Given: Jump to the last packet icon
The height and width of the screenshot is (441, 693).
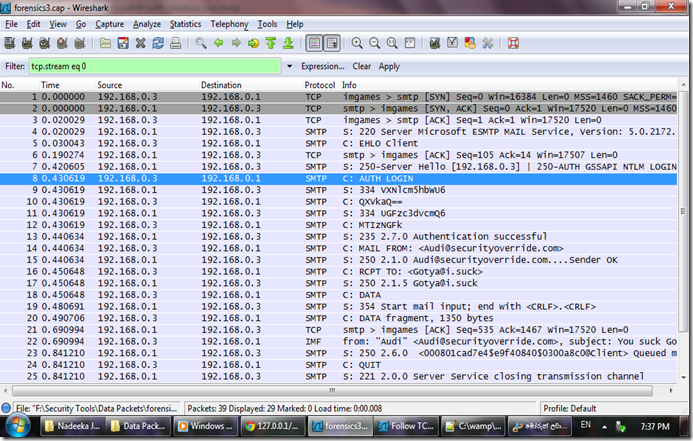Looking at the screenshot, I should [288, 43].
